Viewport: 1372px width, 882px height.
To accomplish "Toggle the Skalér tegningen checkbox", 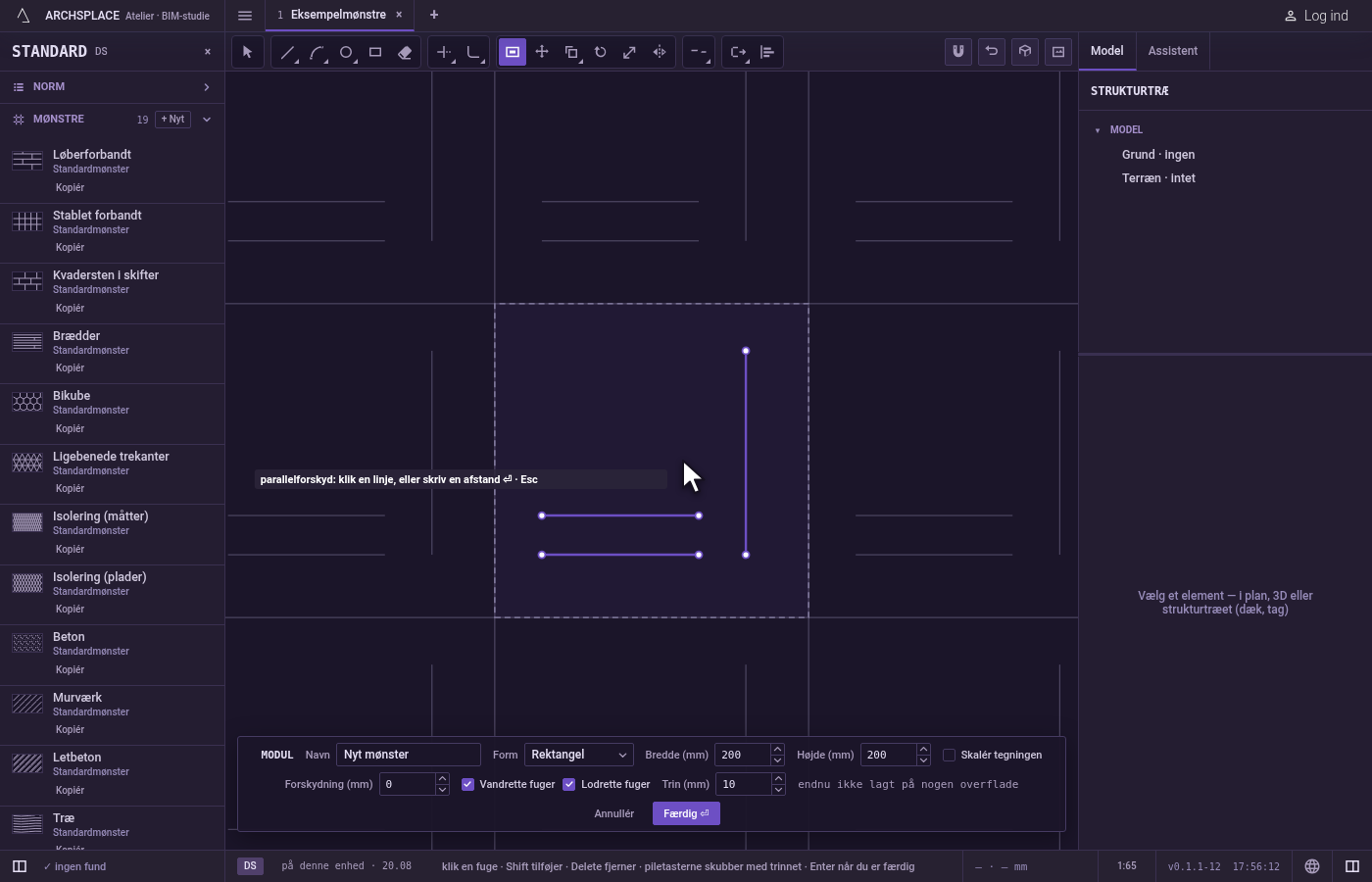I will [949, 755].
